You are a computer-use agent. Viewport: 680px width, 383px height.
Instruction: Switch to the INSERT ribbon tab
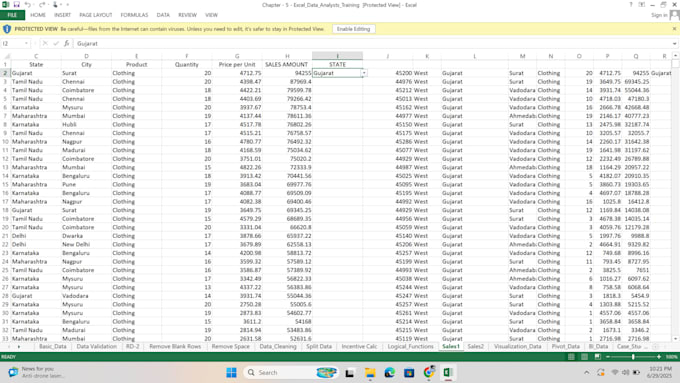pos(62,15)
